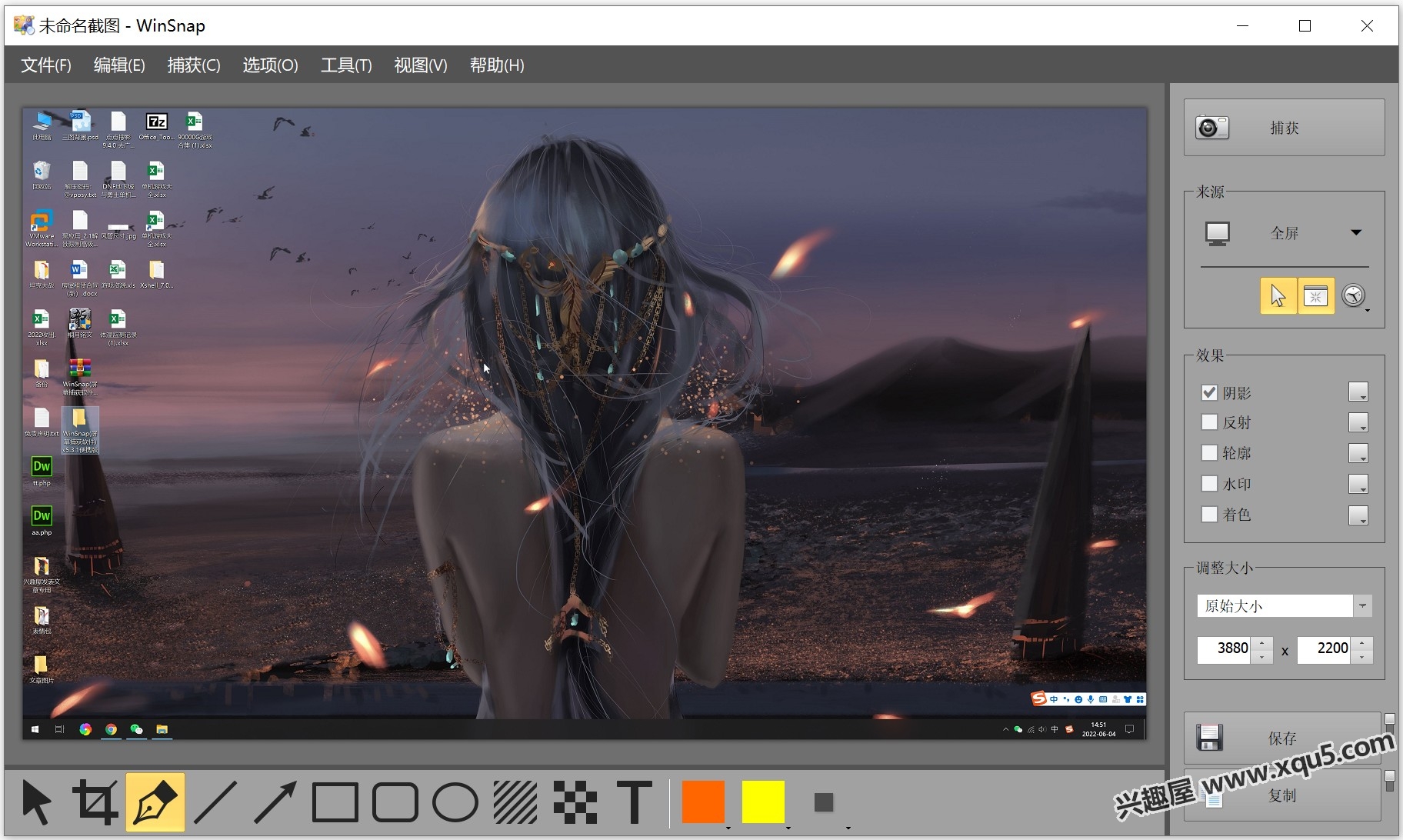Select the Pen drawing tool
This screenshot has width=1403, height=840.
click(155, 802)
